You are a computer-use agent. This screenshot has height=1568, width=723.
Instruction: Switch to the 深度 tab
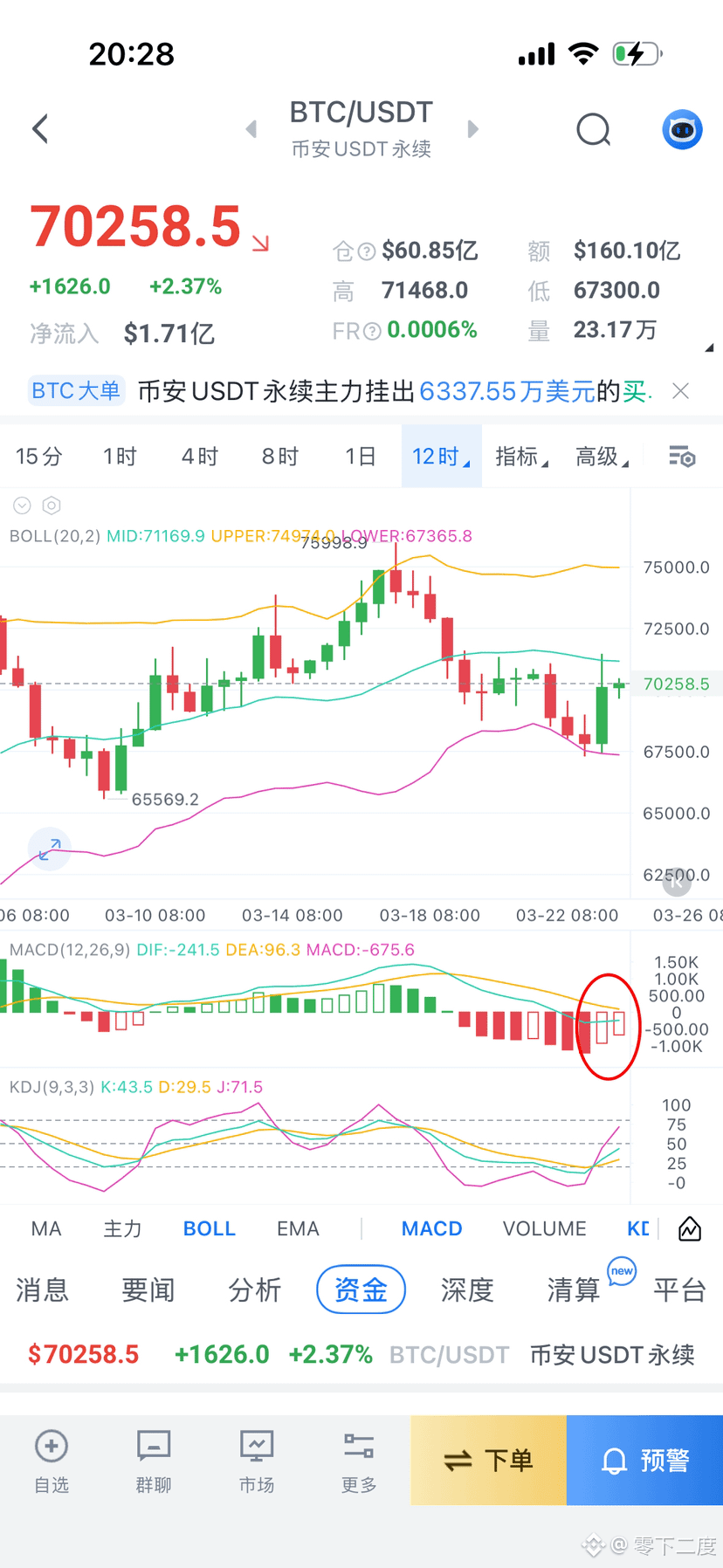pyautogui.click(x=467, y=1289)
